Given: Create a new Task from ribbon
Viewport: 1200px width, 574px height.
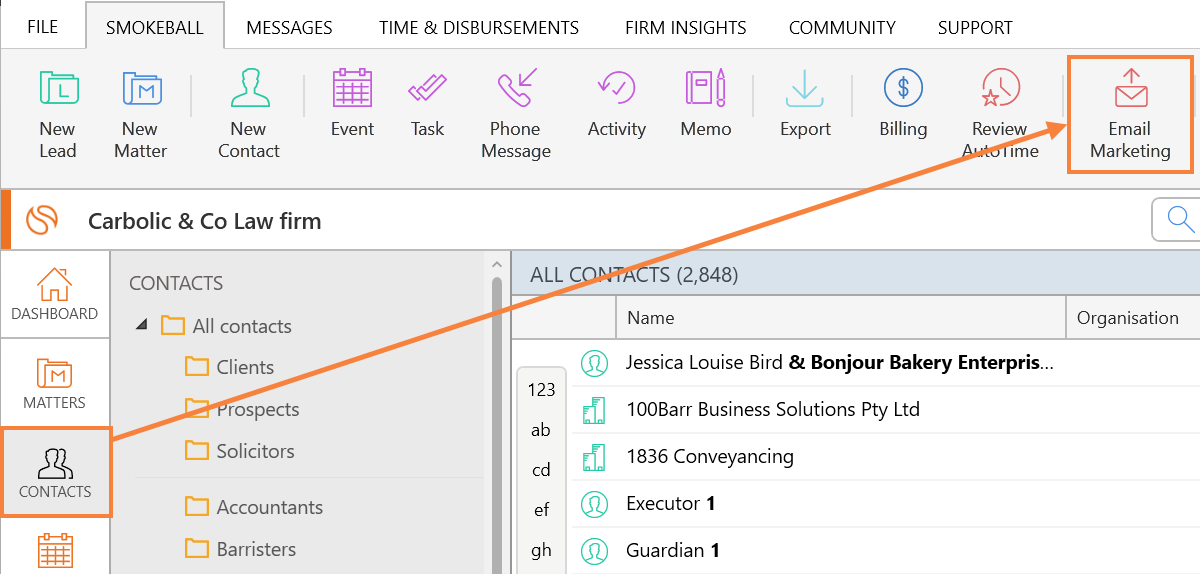Looking at the screenshot, I should click(428, 103).
